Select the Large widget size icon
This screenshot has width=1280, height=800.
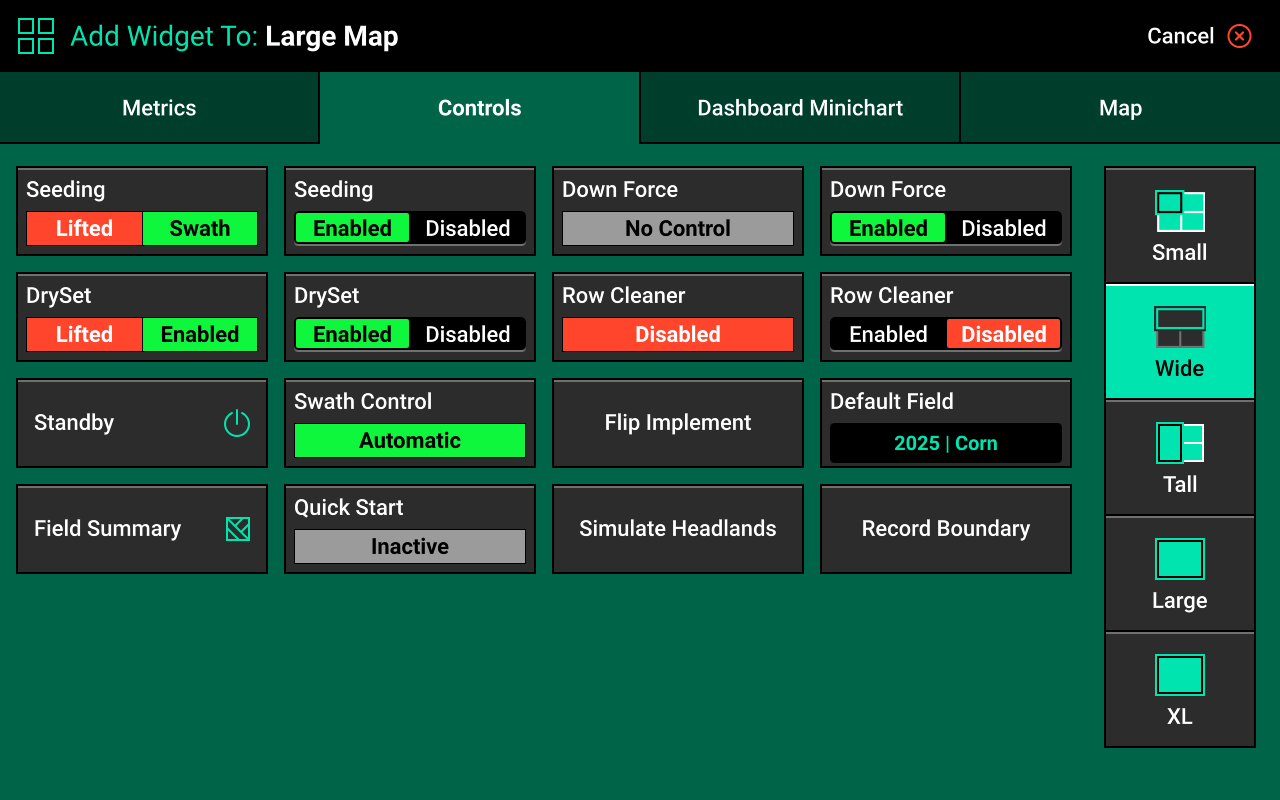(x=1180, y=559)
